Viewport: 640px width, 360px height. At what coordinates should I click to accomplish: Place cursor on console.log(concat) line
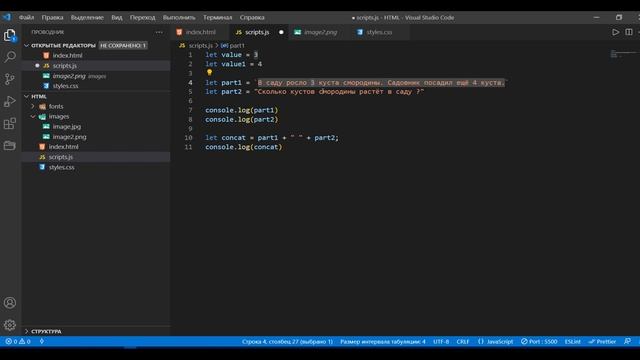point(244,147)
